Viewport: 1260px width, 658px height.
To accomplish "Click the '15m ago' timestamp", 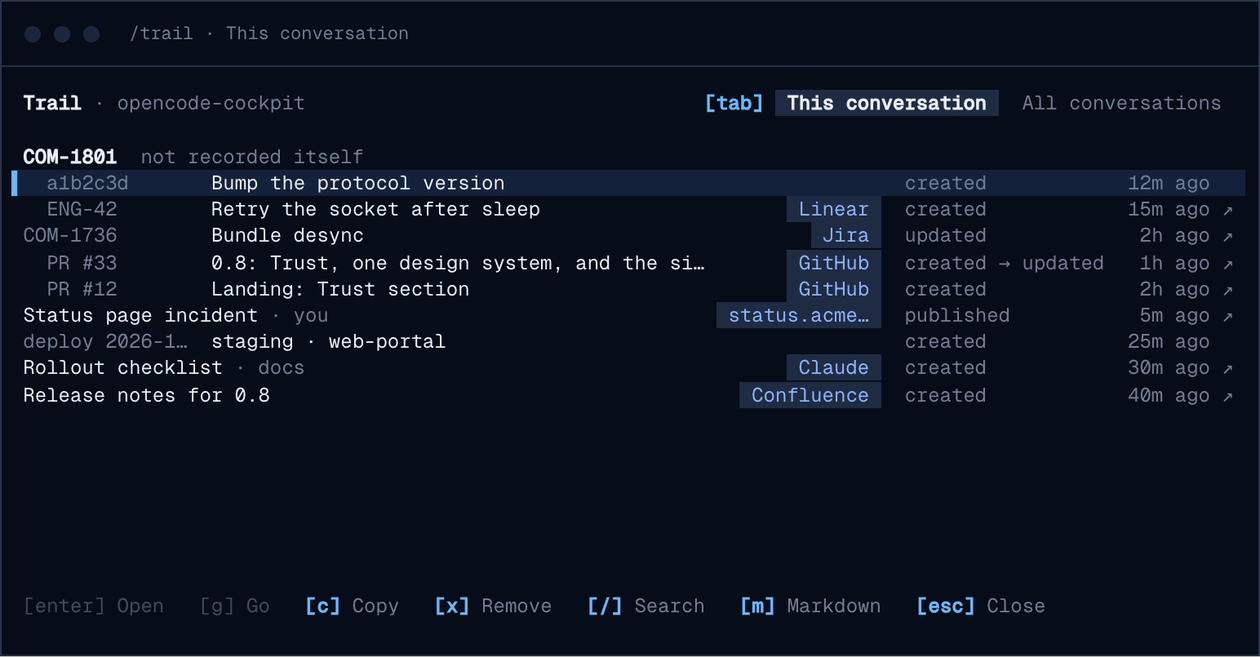I will [1169, 210].
